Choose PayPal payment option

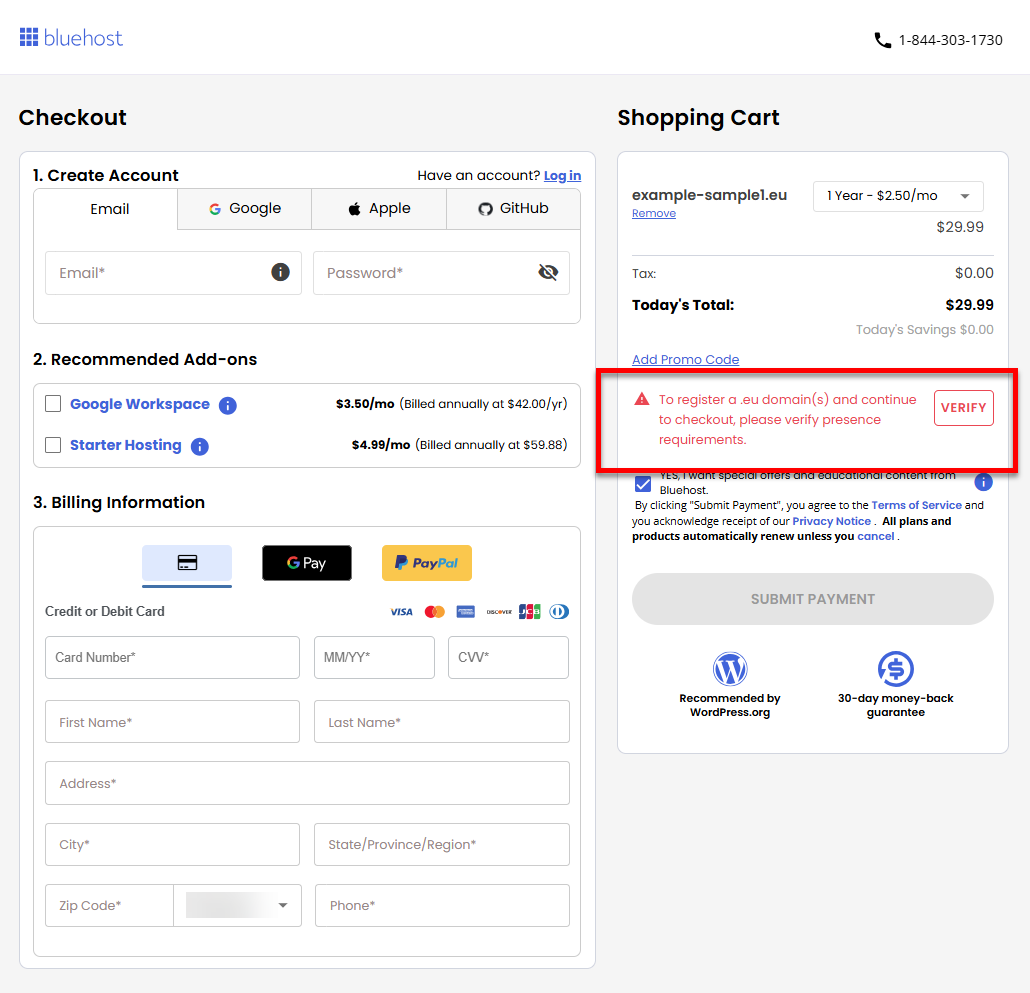click(x=427, y=563)
